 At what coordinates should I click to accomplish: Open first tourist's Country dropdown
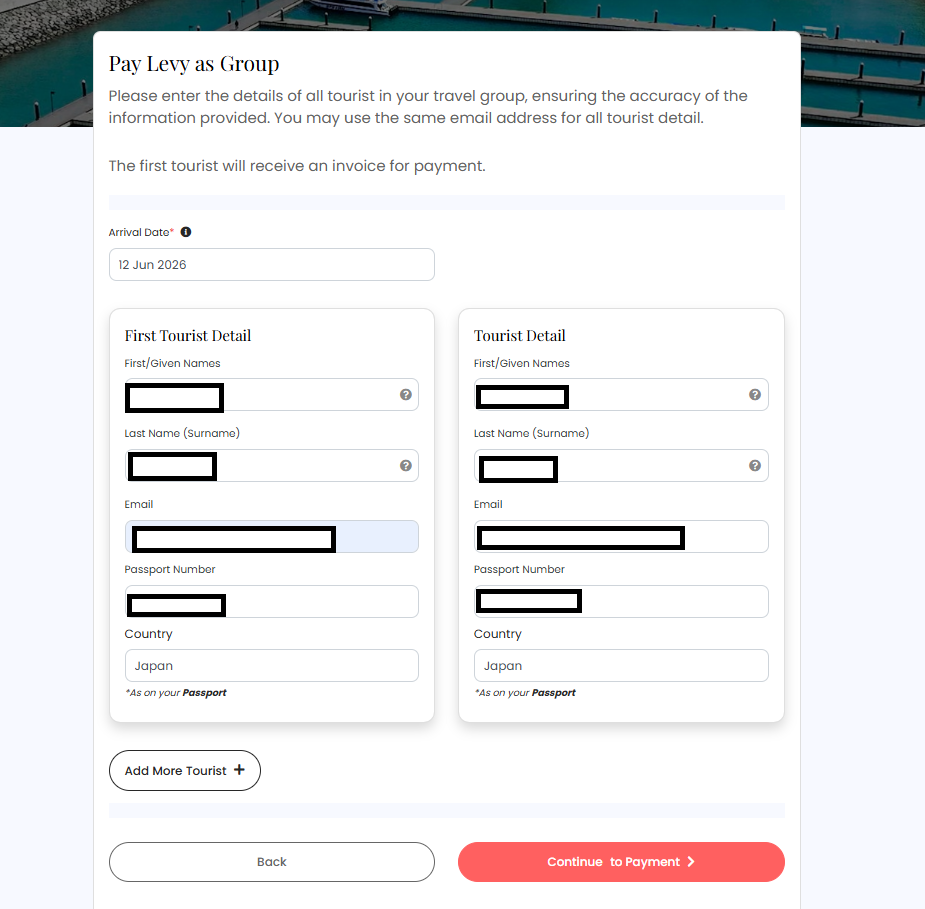tap(272, 665)
